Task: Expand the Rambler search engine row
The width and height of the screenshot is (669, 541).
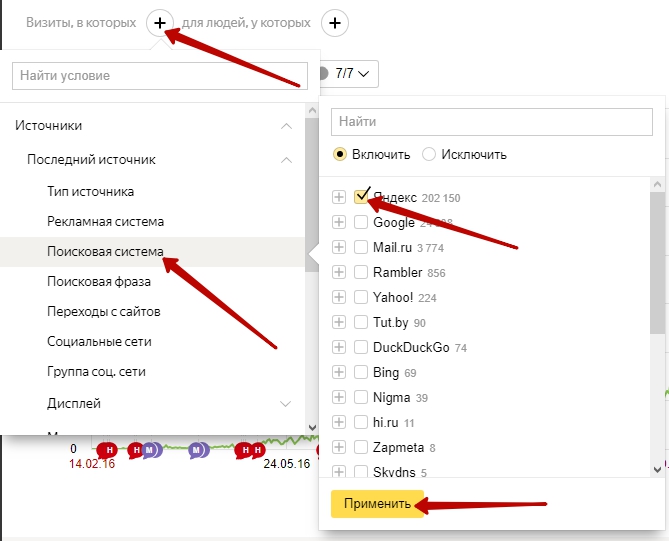Action: pyautogui.click(x=339, y=272)
